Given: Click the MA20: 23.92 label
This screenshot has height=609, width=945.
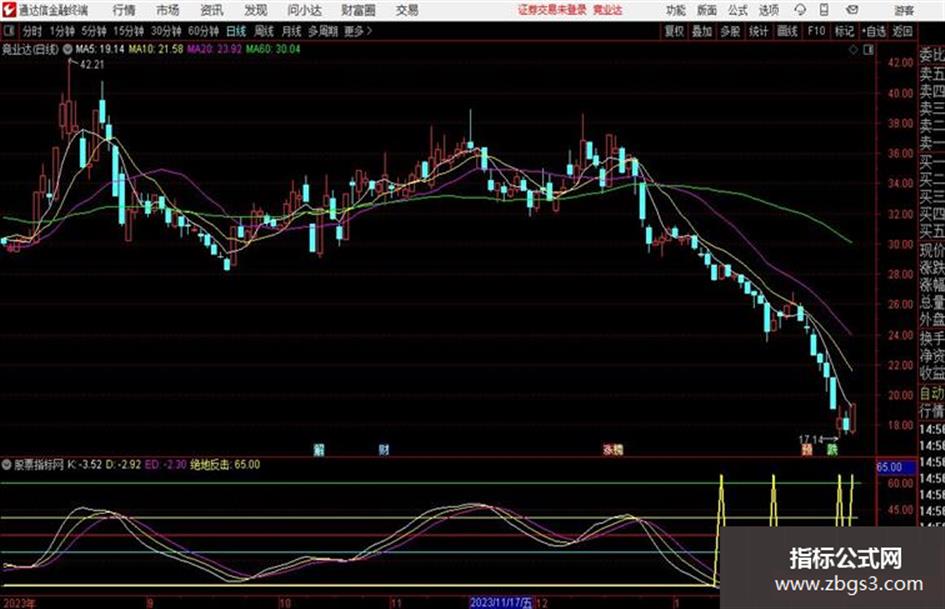Looking at the screenshot, I should (x=215, y=49).
